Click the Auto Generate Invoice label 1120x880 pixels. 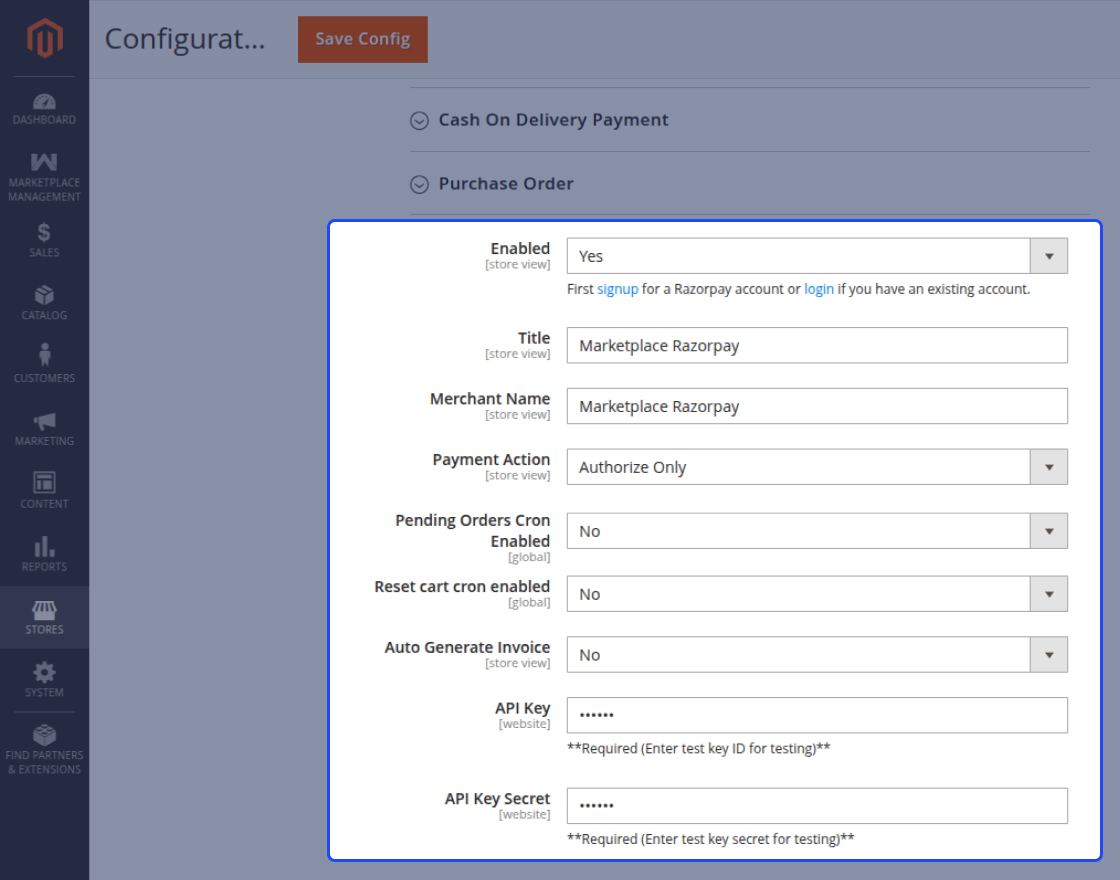pyautogui.click(x=467, y=647)
